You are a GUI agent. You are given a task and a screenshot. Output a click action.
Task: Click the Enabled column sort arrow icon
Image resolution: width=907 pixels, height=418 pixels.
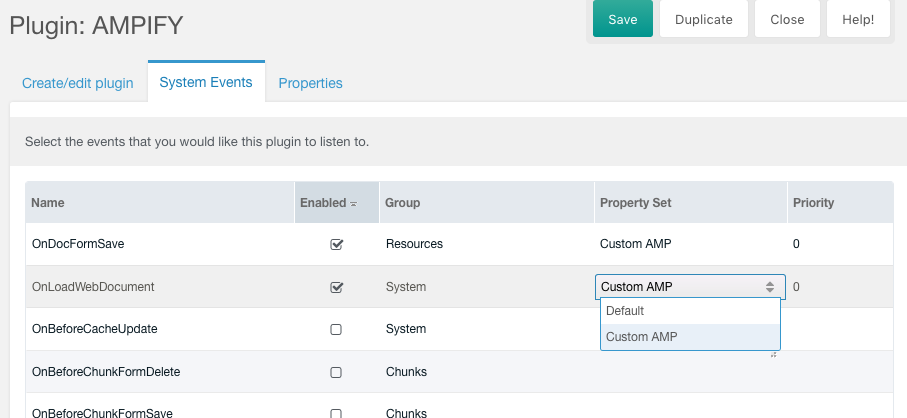[x=353, y=204]
